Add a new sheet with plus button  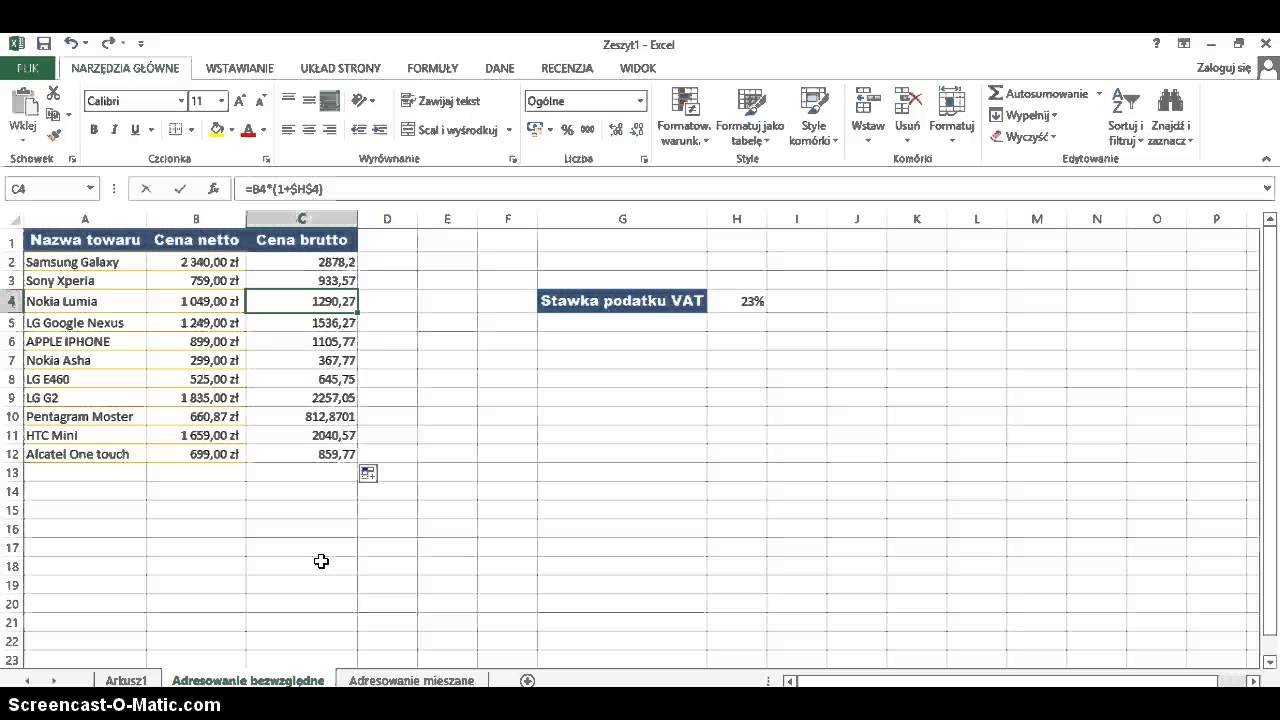(528, 680)
